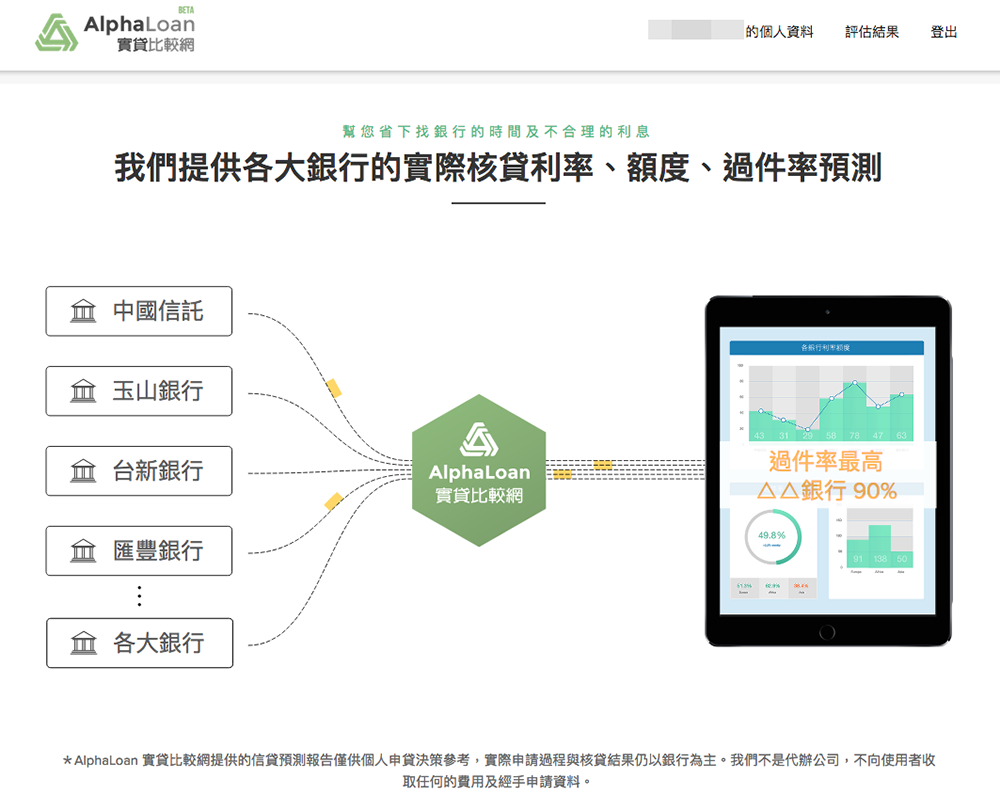Image resolution: width=1000 pixels, height=811 pixels.
Task: Click the white logo inside the hexagon
Action: click(479, 440)
